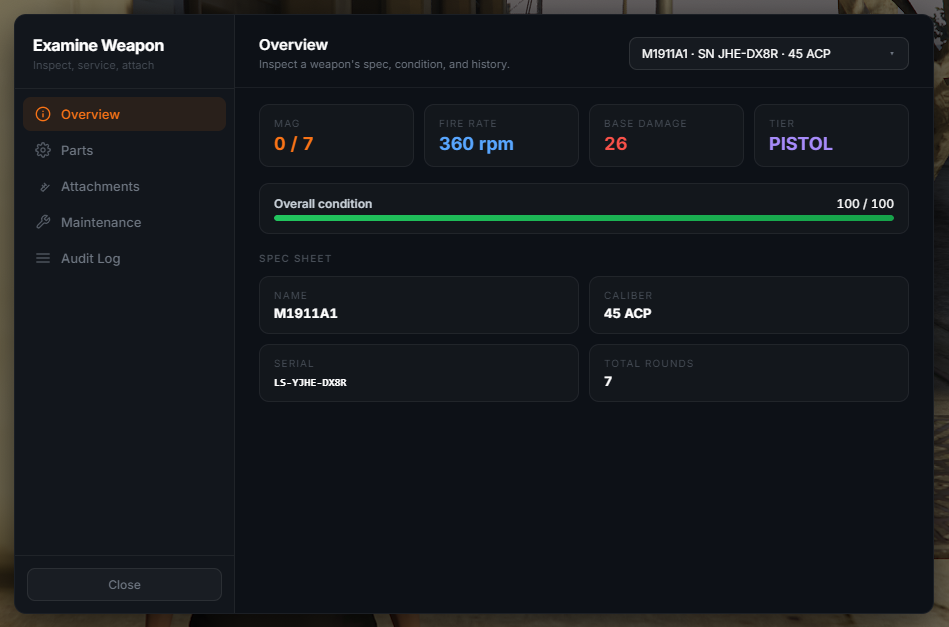Click the Attachments plug icon
949x627 pixels.
pos(44,187)
